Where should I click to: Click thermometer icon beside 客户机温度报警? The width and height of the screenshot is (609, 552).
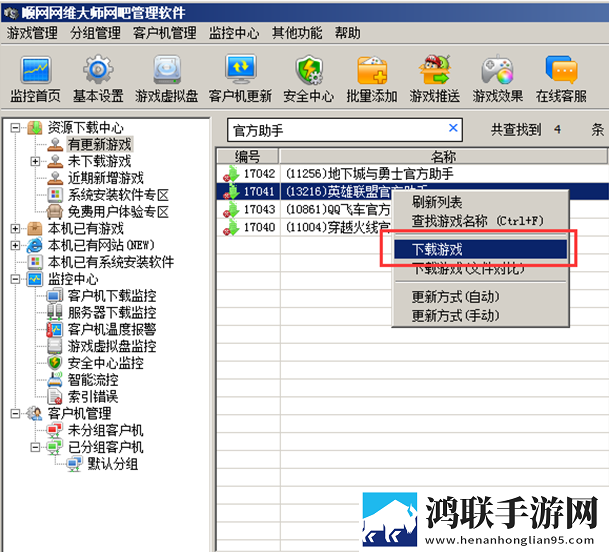(55, 329)
